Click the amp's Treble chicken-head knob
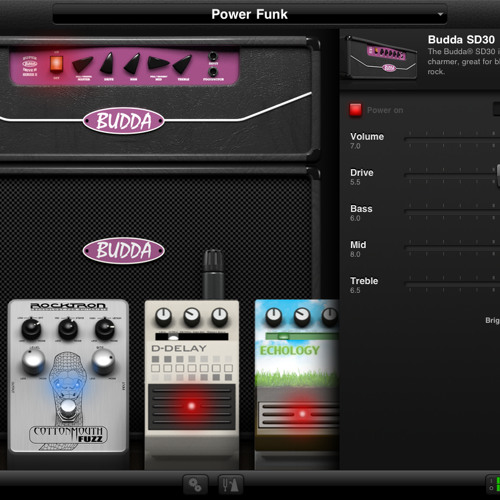 tap(182, 64)
